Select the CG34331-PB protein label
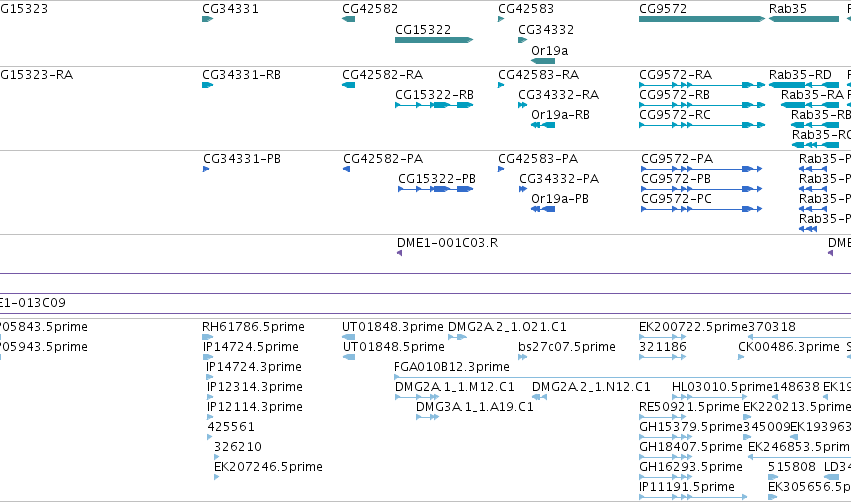Image resolution: width=851 pixels, height=502 pixels. 242,159
